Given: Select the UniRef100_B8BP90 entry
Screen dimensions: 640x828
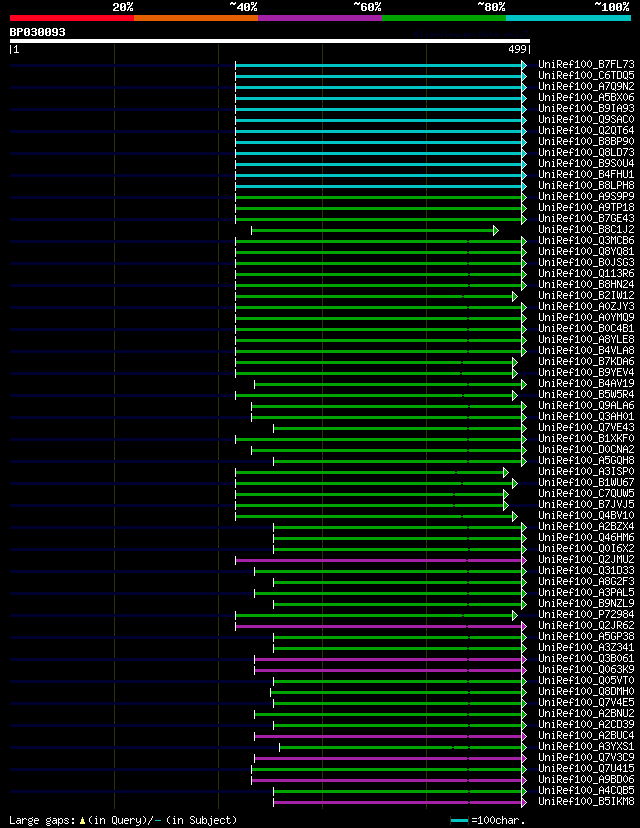Looking at the screenshot, I should [x=586, y=142].
